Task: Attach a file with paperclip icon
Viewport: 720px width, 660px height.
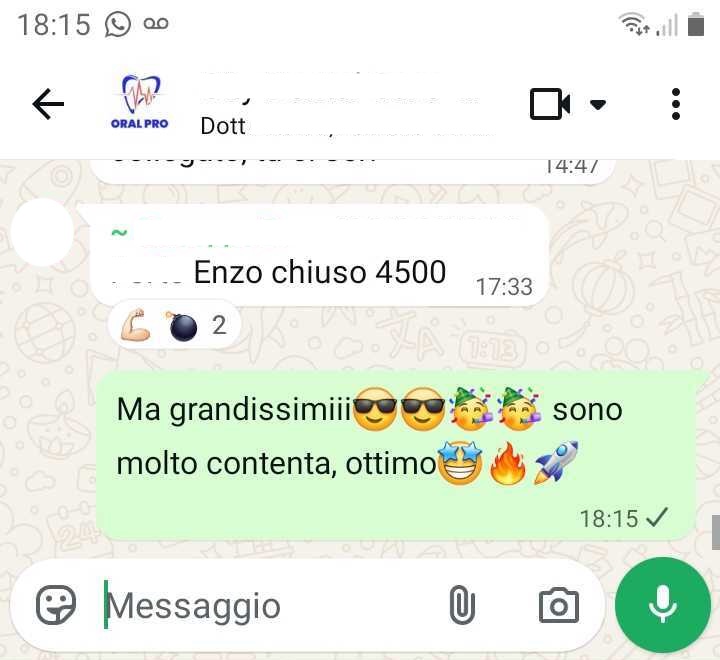Action: tap(462, 605)
